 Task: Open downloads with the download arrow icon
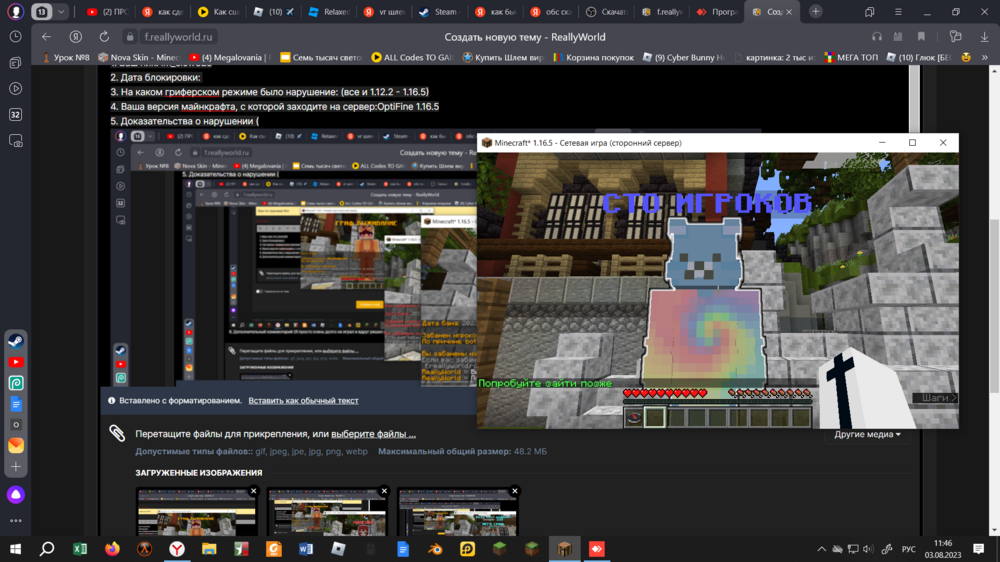pyautogui.click(x=984, y=37)
